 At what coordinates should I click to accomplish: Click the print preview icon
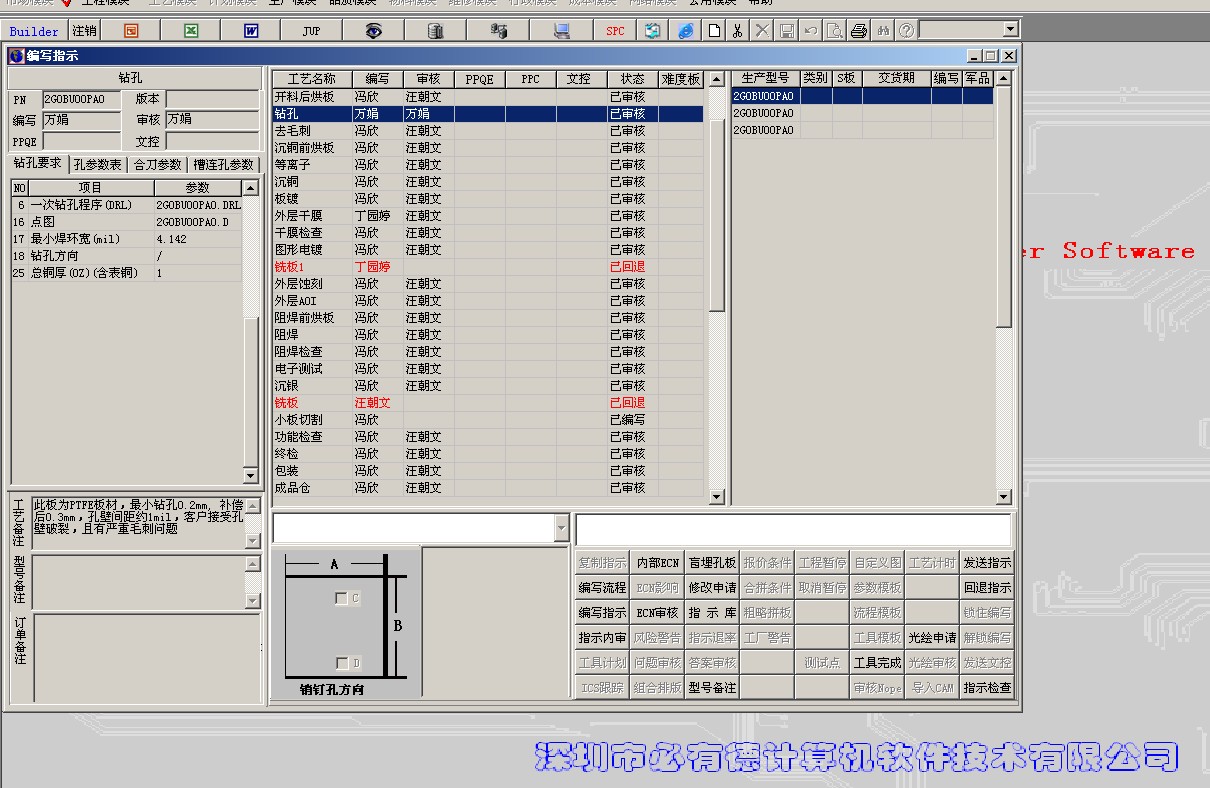[x=834, y=31]
